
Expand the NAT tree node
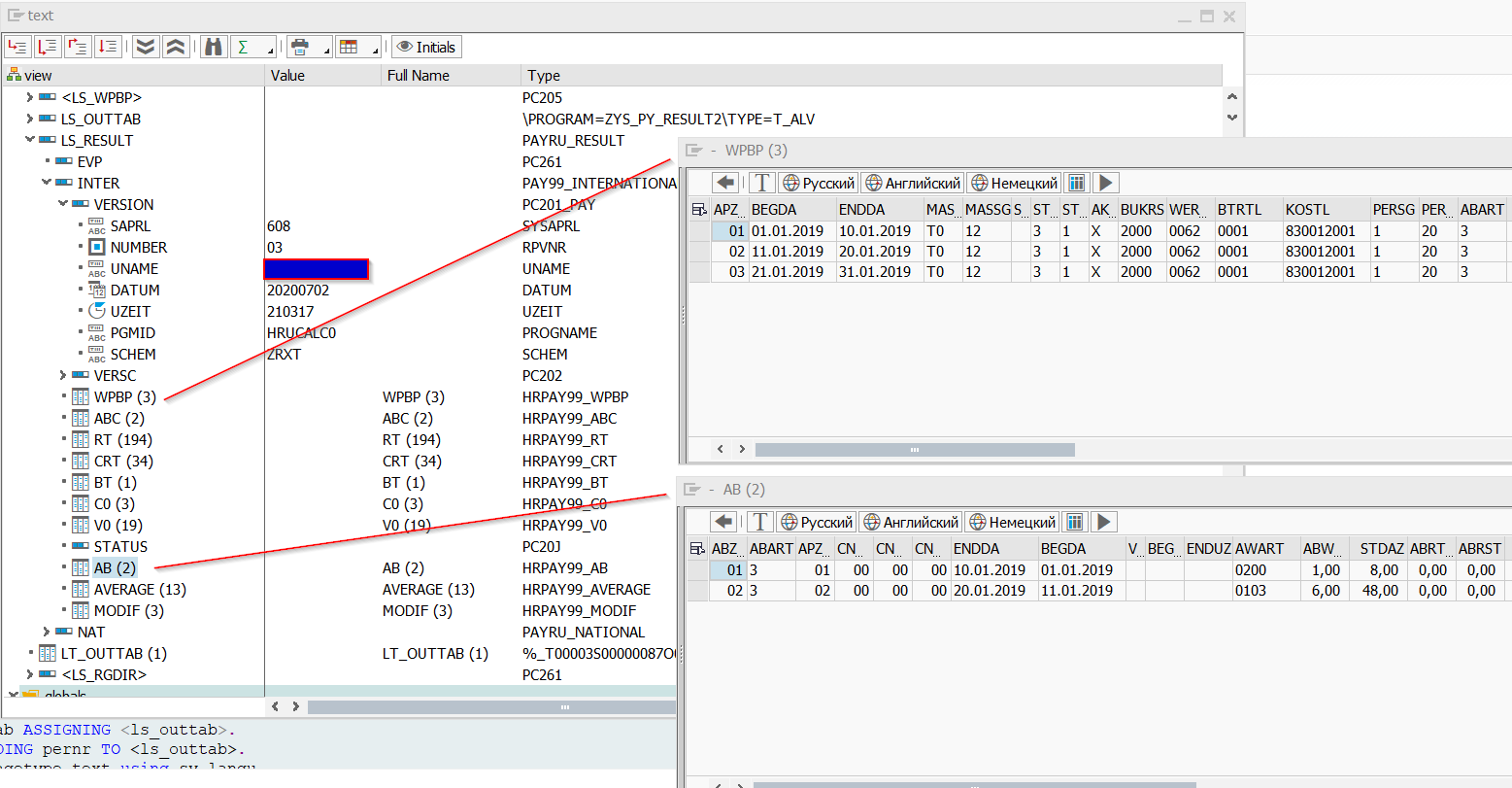coord(47,632)
